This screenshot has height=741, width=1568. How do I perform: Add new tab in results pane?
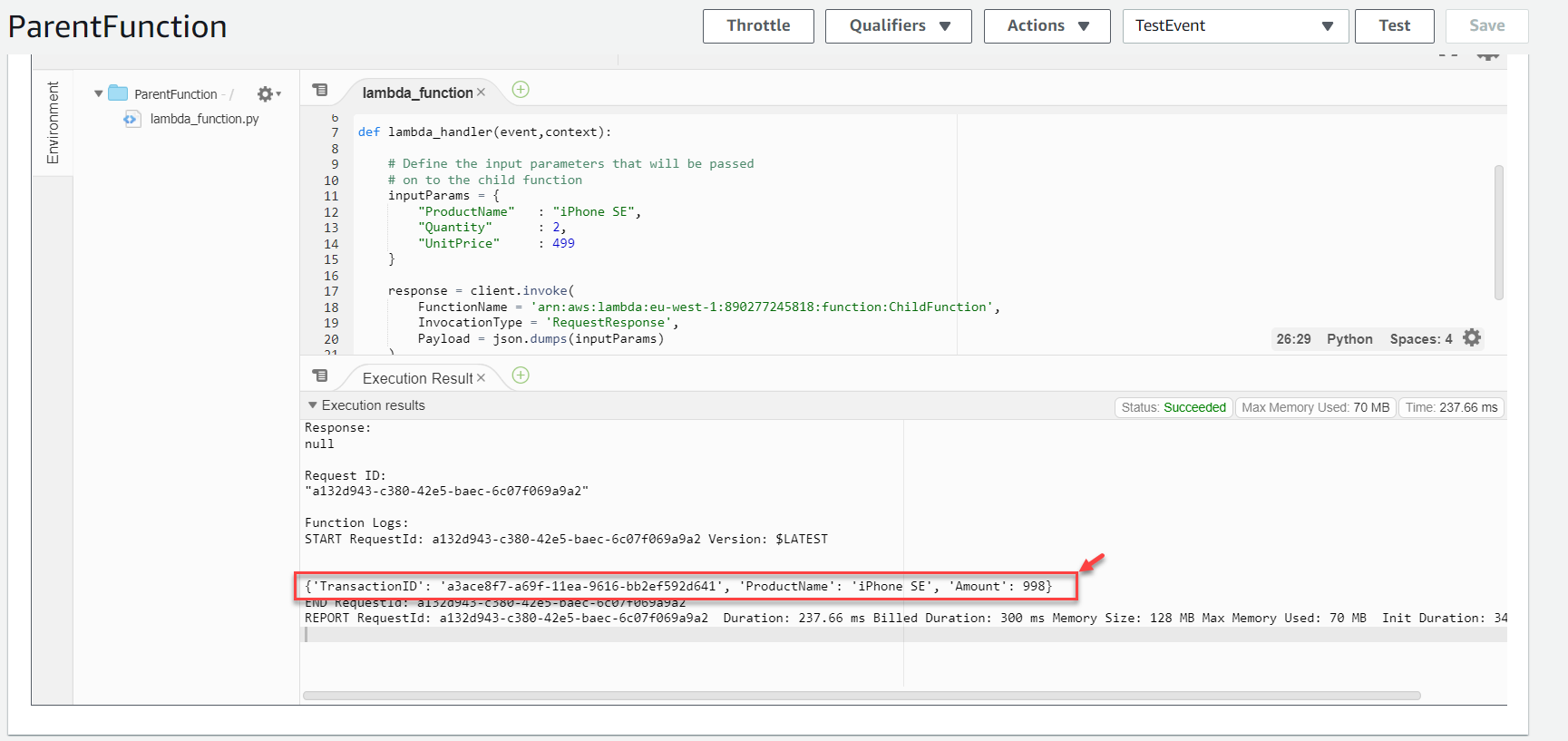(521, 375)
